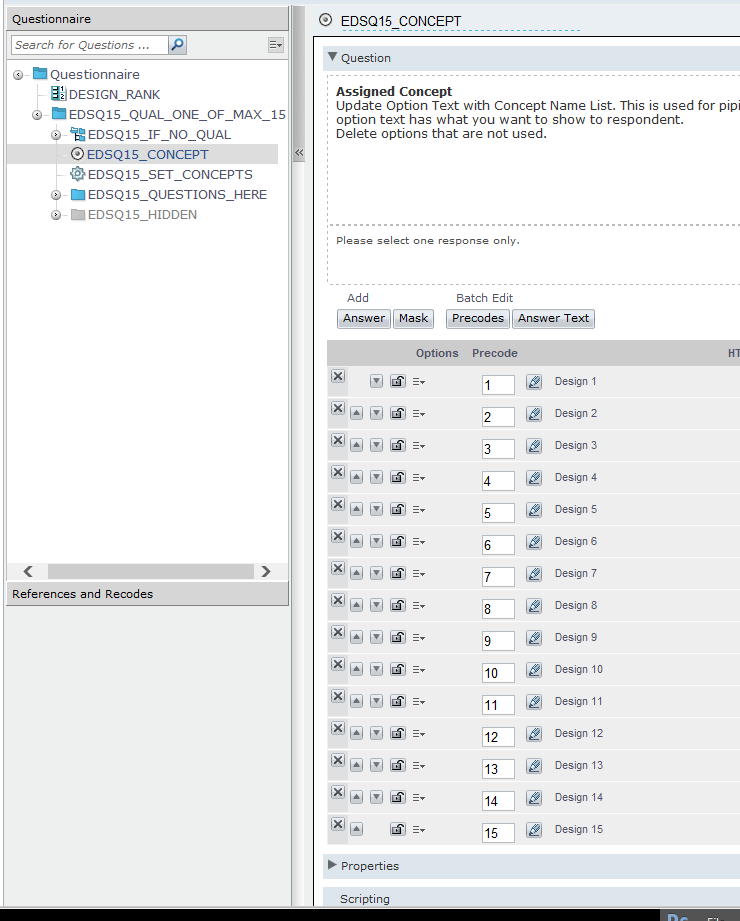The height and width of the screenshot is (921, 740).
Task: Edit text of Design 8 answer
Action: pyautogui.click(x=534, y=606)
